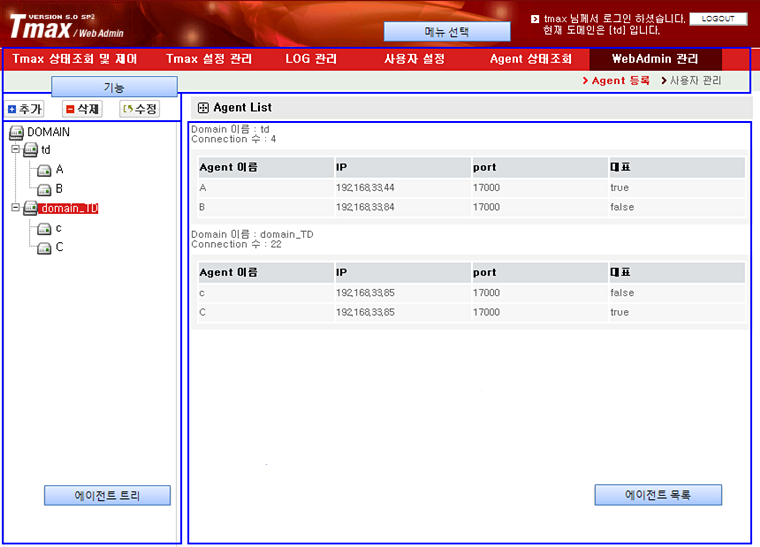The width and height of the screenshot is (760, 547).
Task: Click the 에이전트 목록 label button
Action: click(x=658, y=495)
